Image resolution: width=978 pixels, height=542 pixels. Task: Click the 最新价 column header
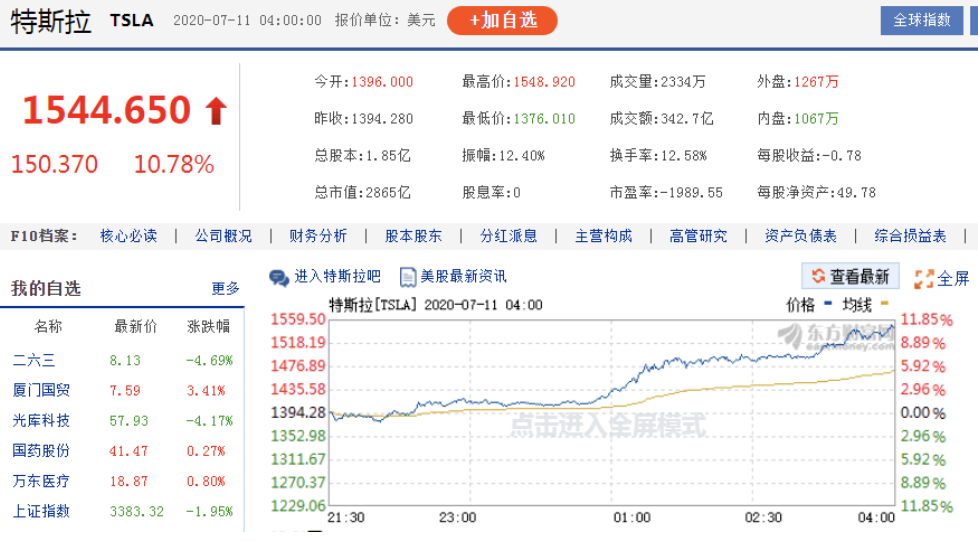136,327
